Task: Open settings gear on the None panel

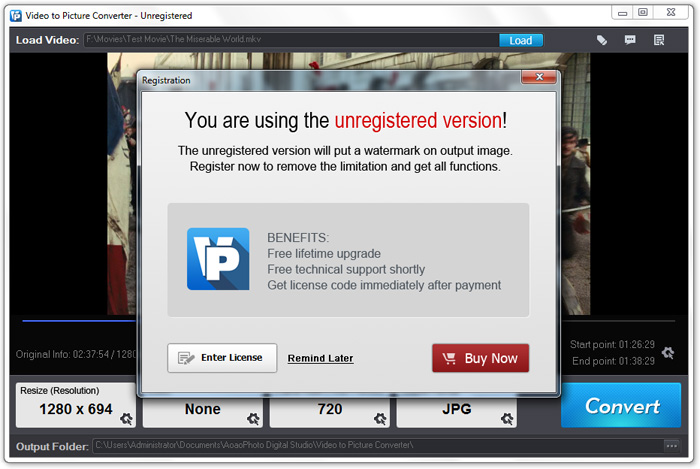Action: [x=253, y=419]
